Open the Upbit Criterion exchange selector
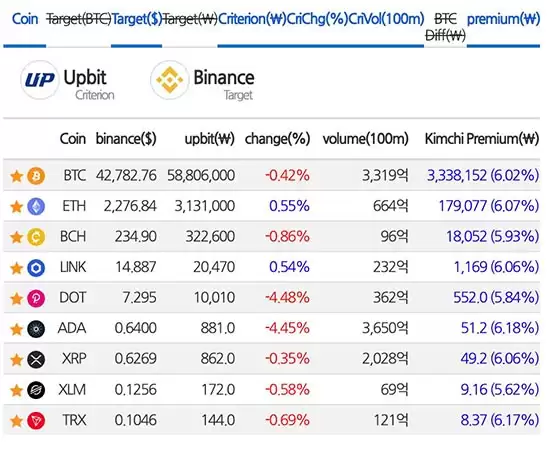This screenshot has height=454, width=555. (x=68, y=80)
